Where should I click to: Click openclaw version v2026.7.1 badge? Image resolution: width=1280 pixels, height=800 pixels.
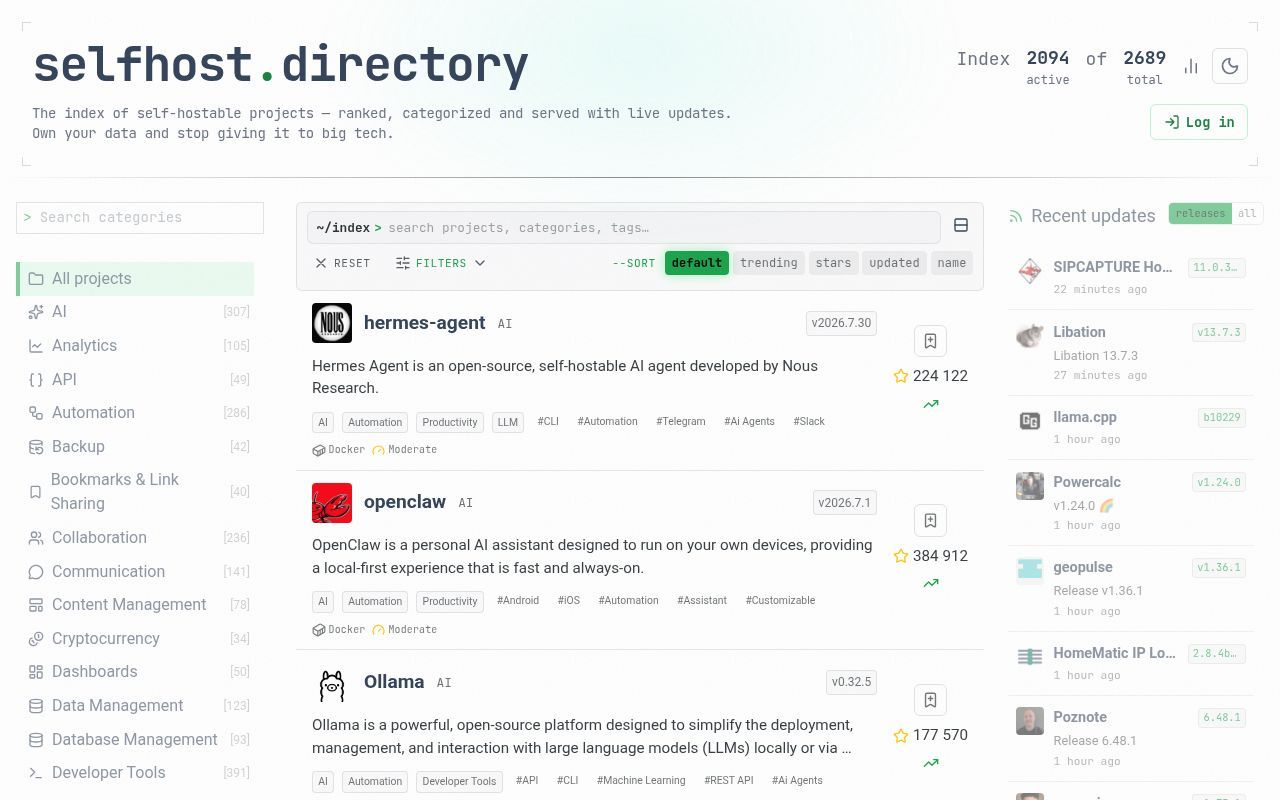(845, 503)
